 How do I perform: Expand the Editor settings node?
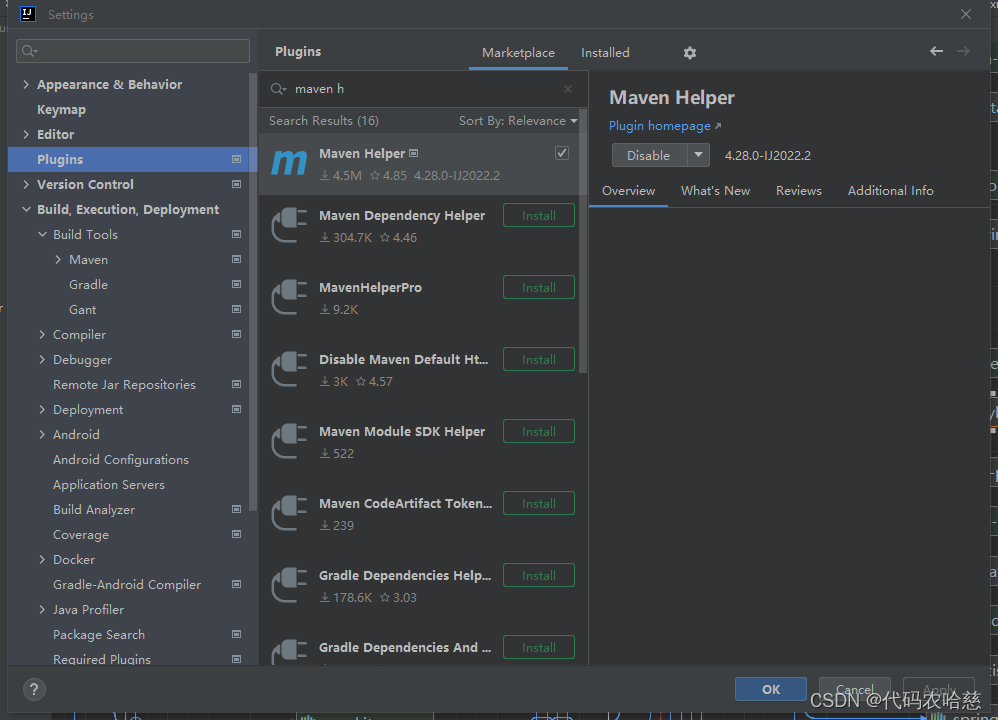(25, 134)
